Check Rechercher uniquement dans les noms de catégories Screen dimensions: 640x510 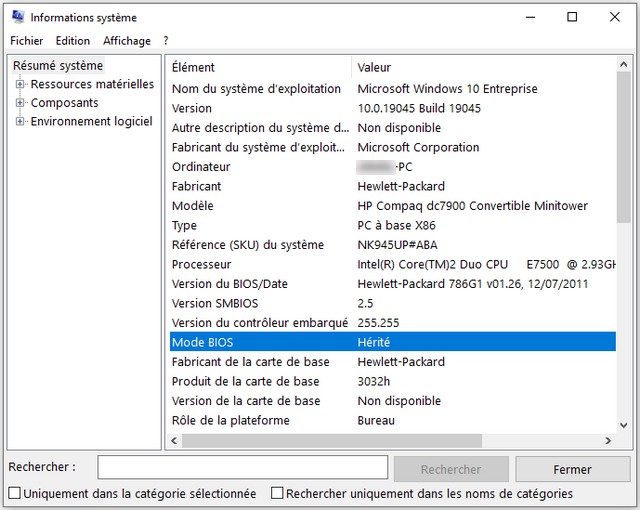pos(278,494)
